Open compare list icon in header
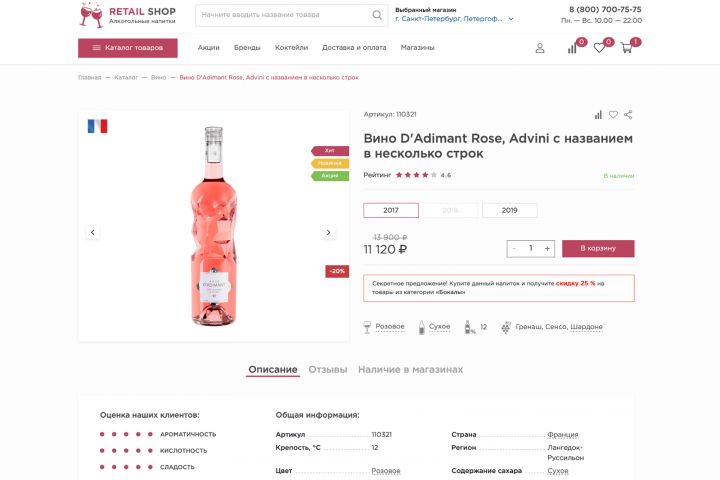 click(x=573, y=48)
